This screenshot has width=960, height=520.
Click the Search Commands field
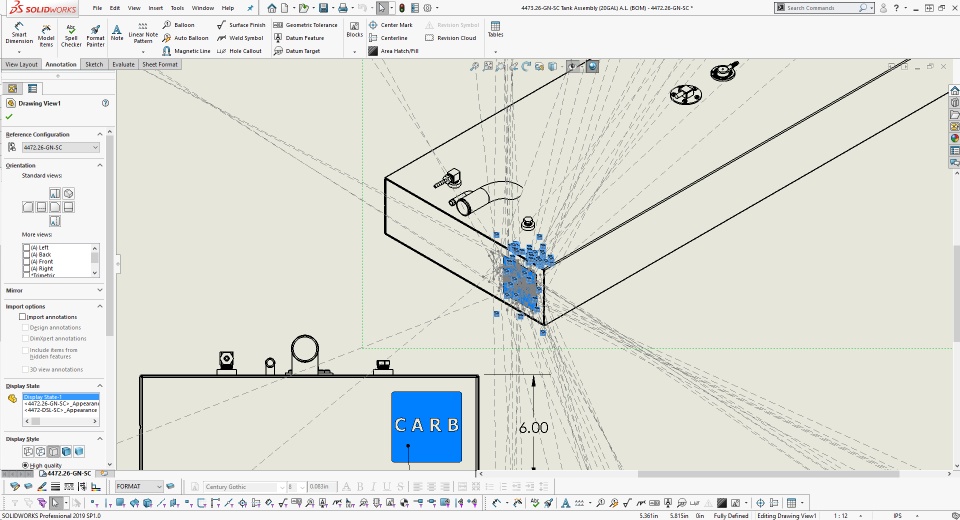coord(822,8)
